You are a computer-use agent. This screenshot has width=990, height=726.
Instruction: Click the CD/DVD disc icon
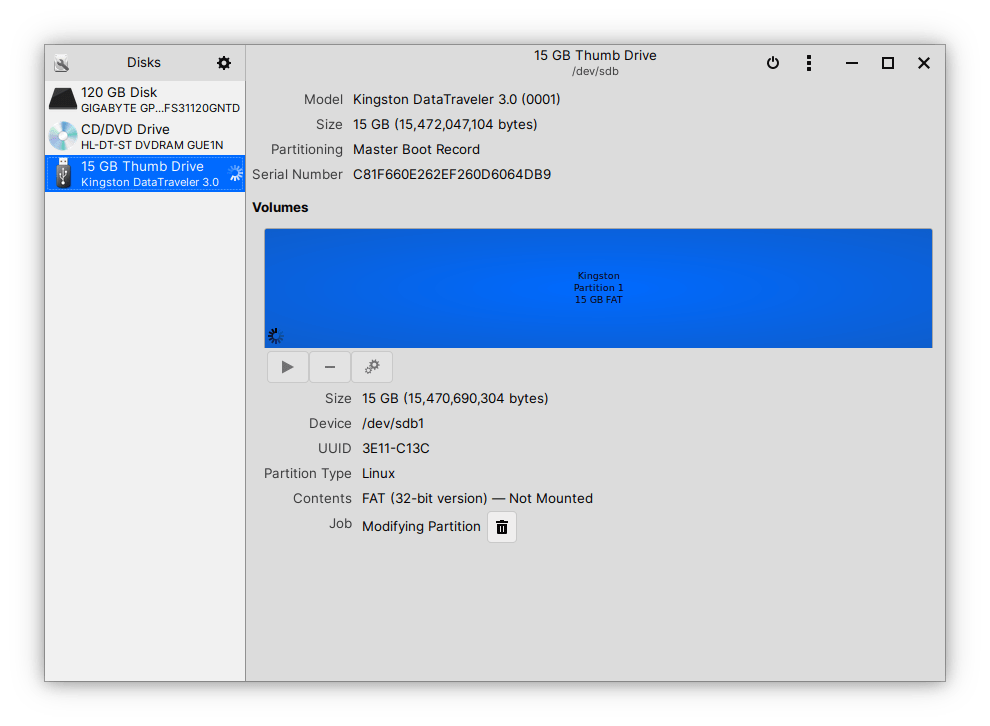click(63, 136)
